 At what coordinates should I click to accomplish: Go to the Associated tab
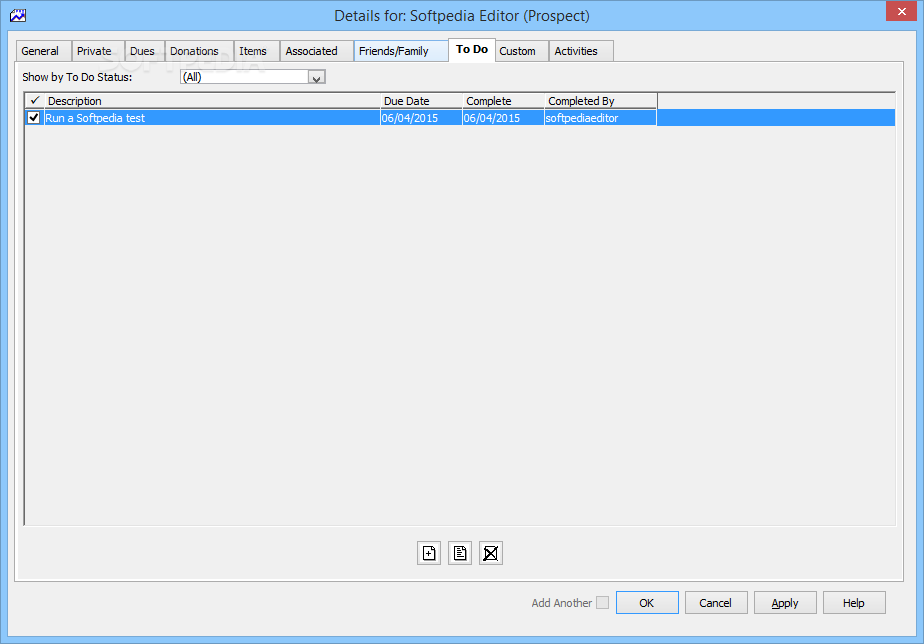click(316, 51)
